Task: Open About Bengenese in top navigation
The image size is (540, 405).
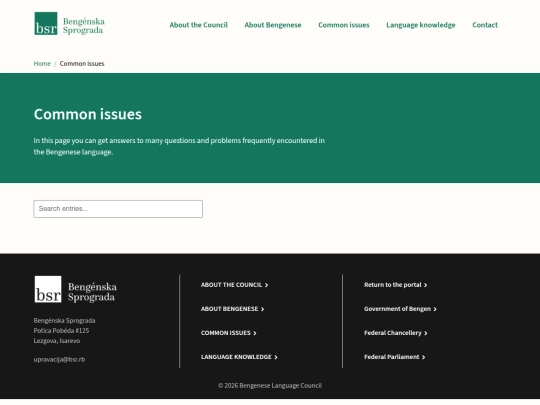Action: [x=273, y=25]
